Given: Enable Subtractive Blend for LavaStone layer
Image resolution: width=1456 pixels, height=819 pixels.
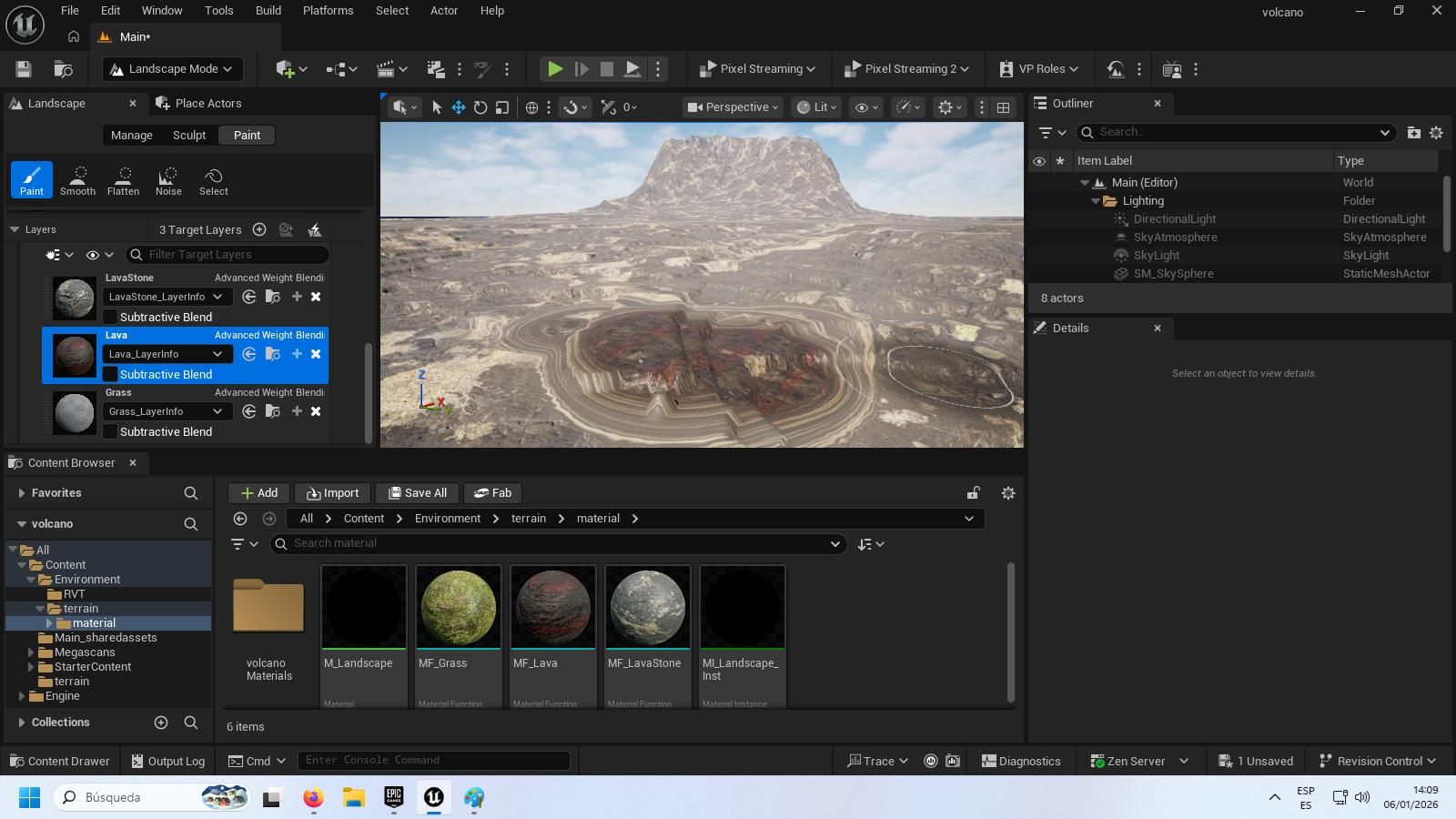Looking at the screenshot, I should pos(110,317).
